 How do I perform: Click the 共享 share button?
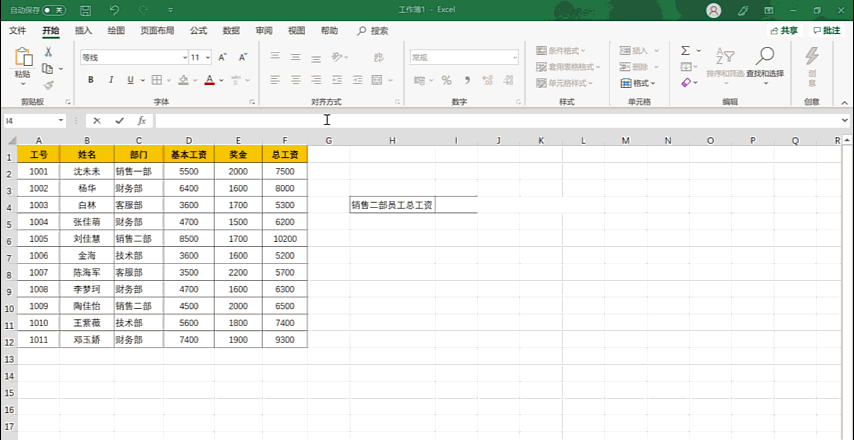[x=784, y=31]
